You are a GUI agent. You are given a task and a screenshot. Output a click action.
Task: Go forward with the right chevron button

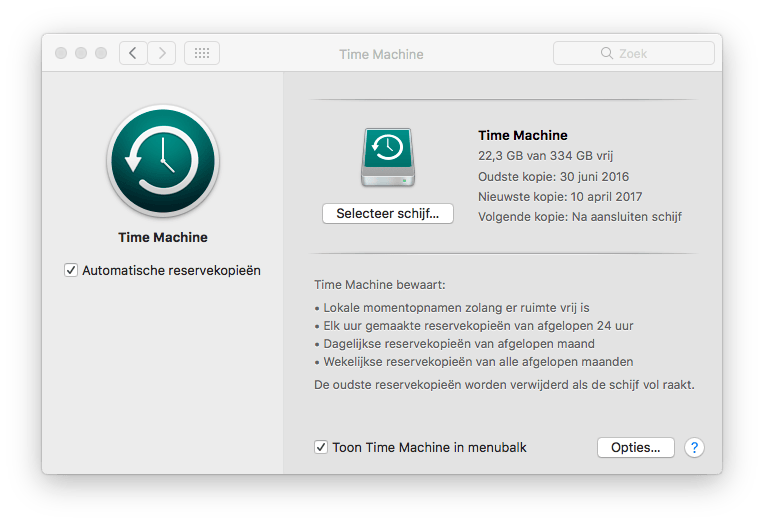point(162,53)
